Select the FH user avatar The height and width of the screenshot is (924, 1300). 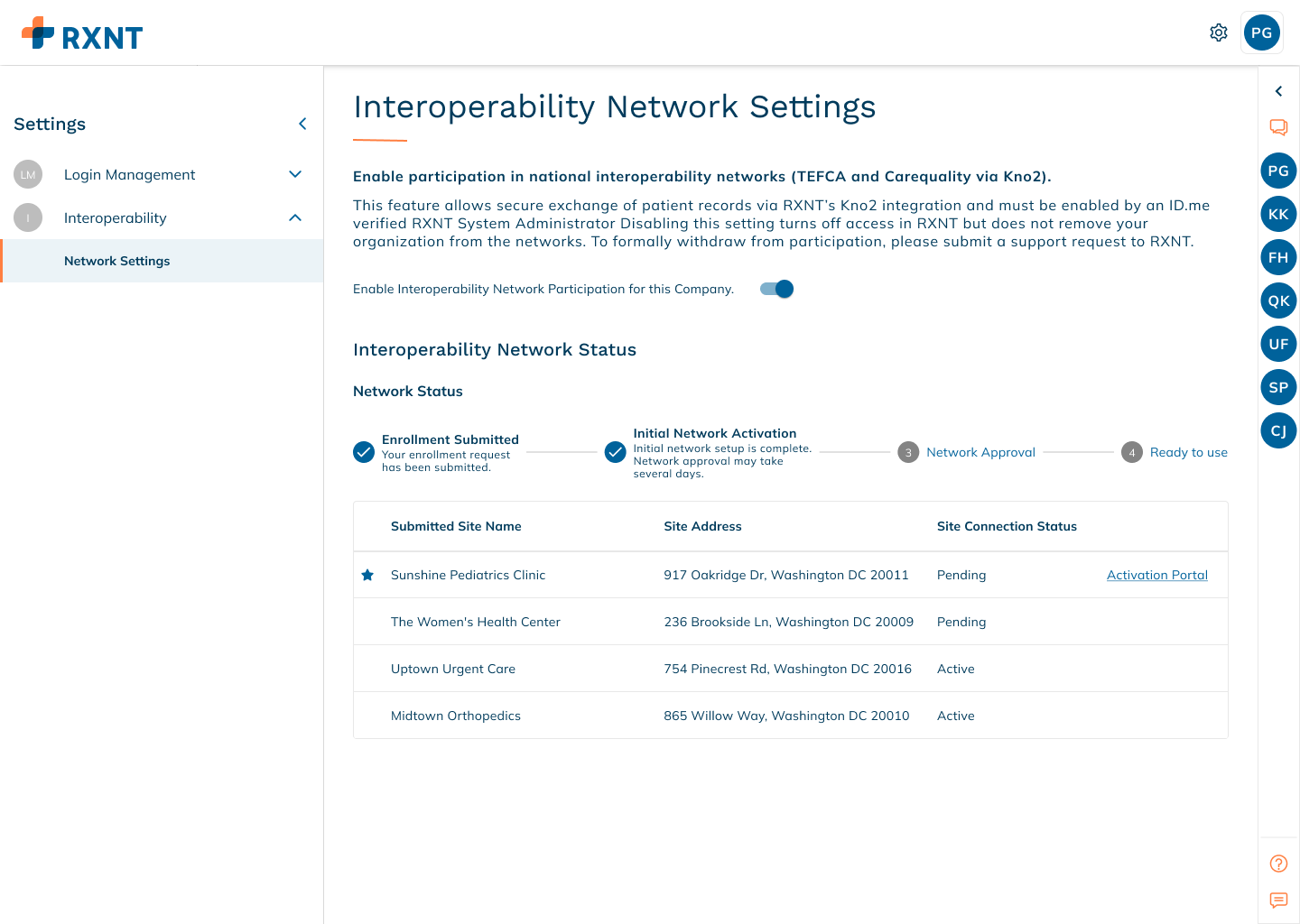(1278, 257)
